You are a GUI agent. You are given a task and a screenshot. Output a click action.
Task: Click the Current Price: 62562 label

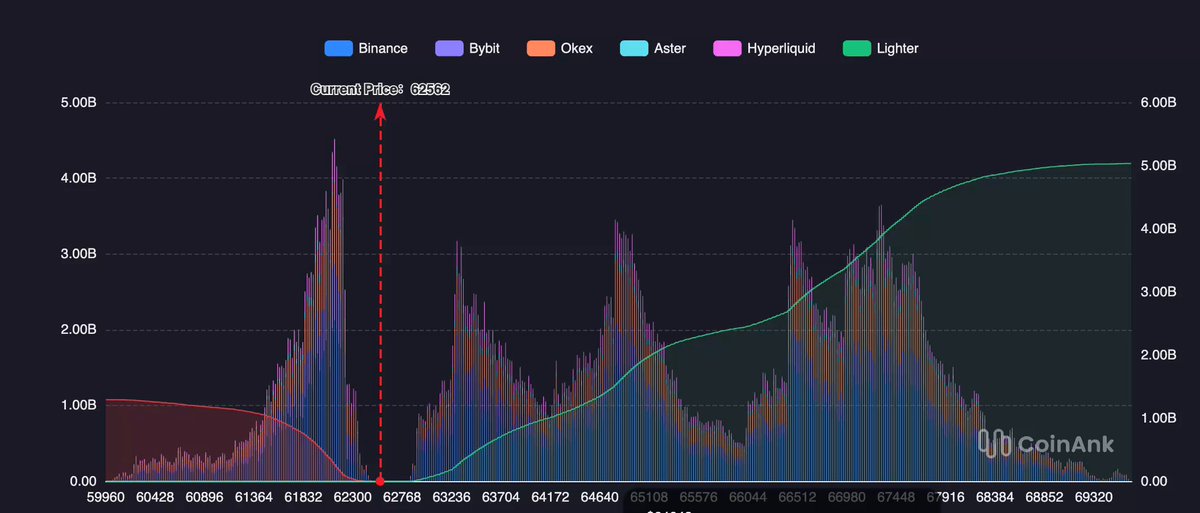380,89
